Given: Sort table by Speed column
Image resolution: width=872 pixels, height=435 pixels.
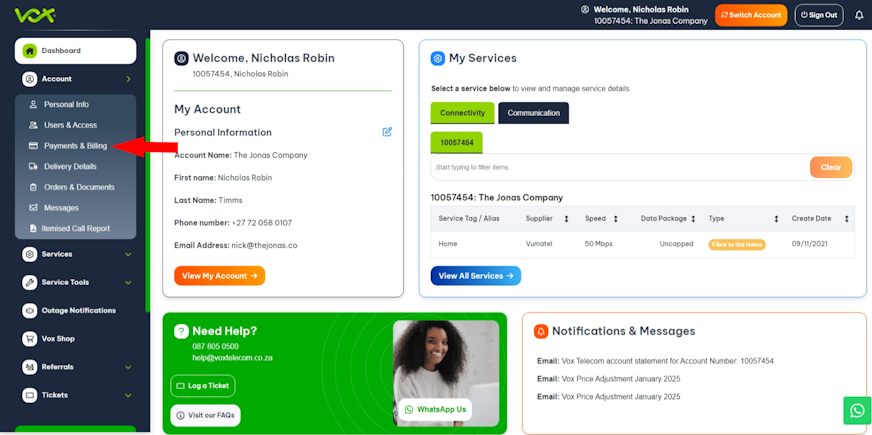Looking at the screenshot, I should pyautogui.click(x=615, y=218).
